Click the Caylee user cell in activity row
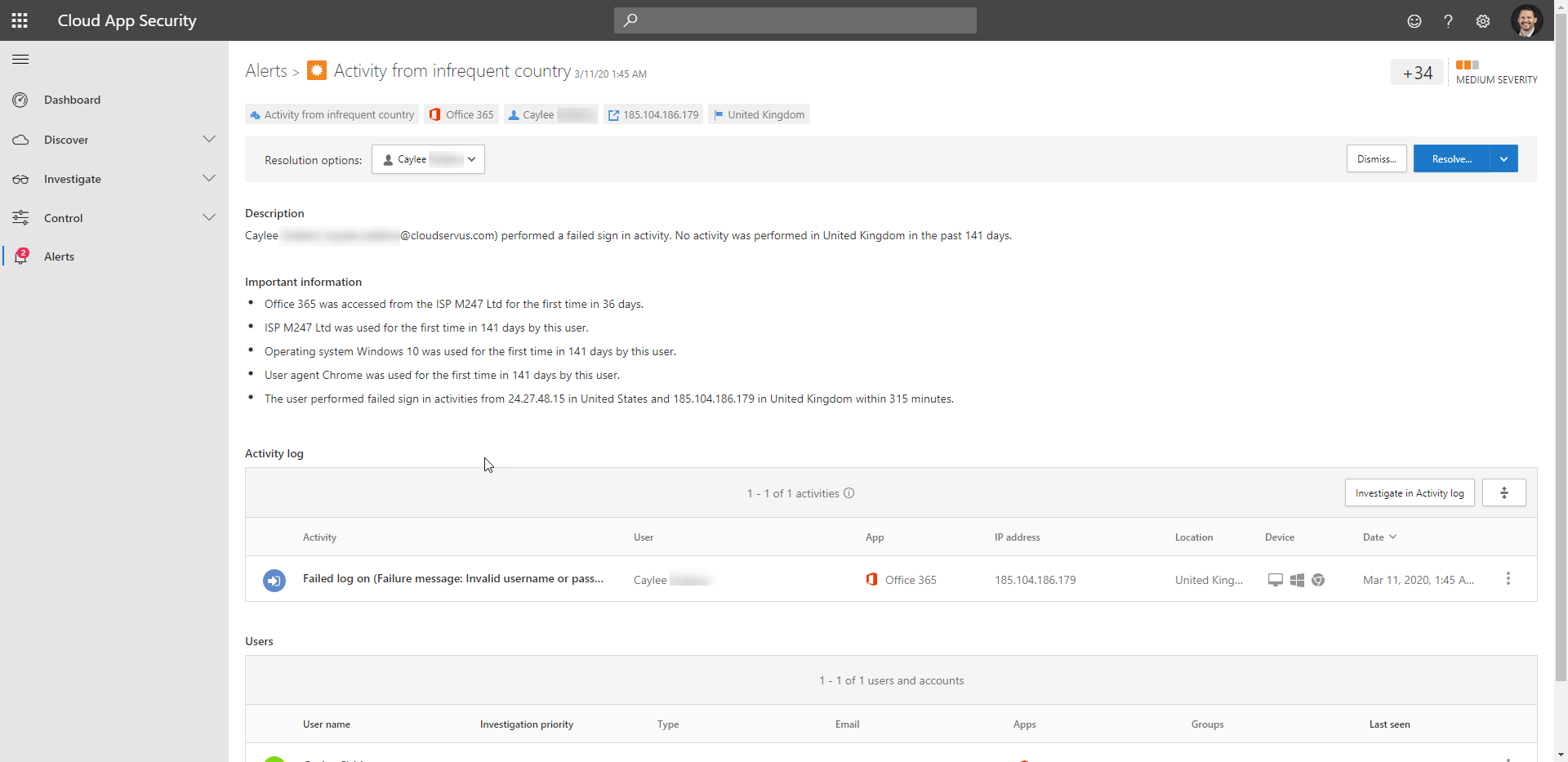Screen dimensions: 1568x762 673,580
